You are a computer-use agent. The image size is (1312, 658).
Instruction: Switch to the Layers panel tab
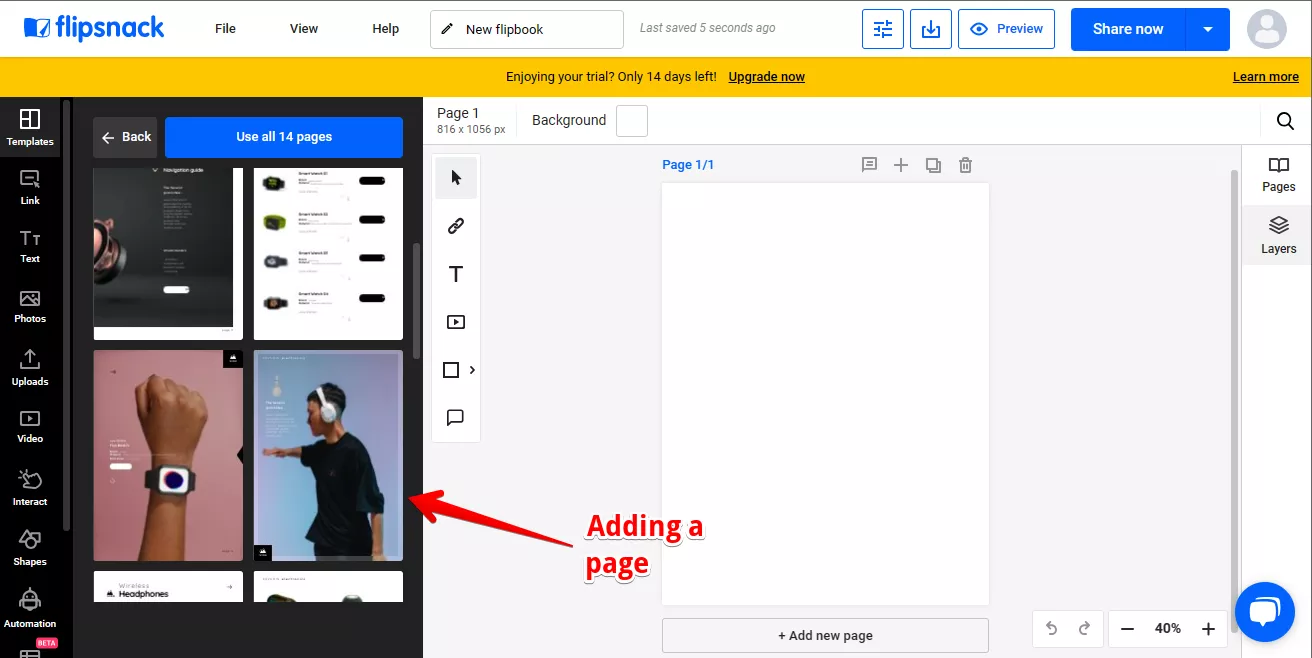(x=1278, y=236)
